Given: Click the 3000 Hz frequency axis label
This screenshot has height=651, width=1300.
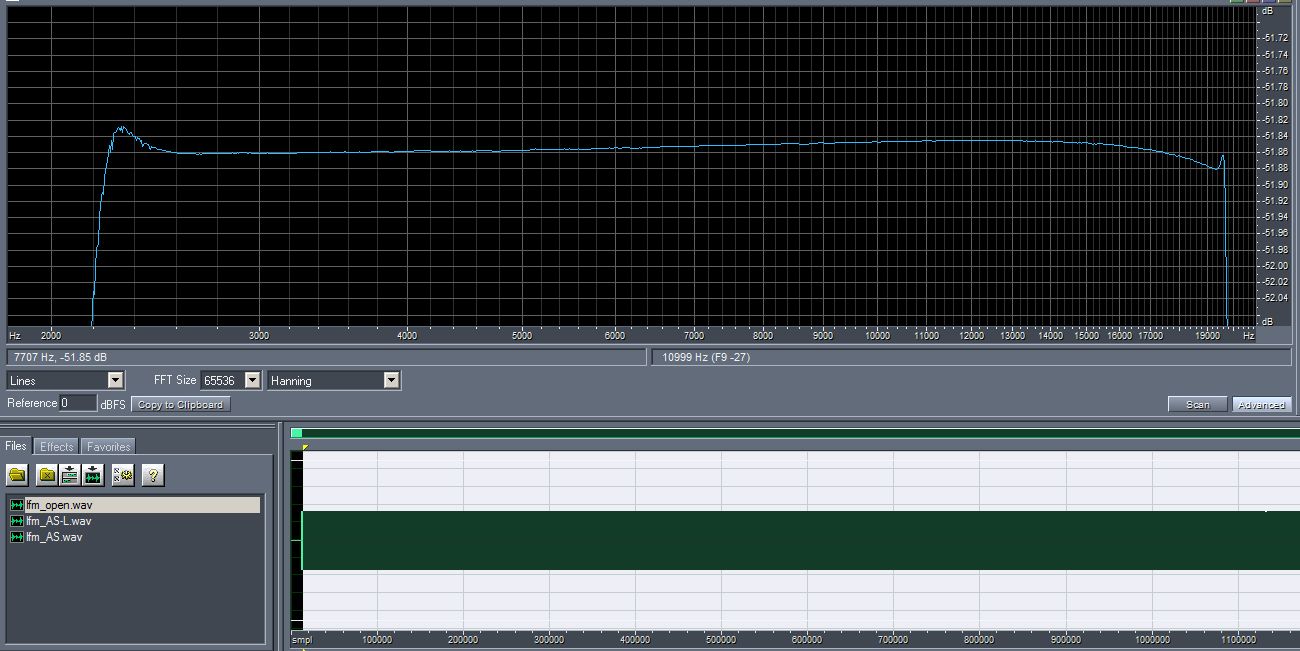Looking at the screenshot, I should click(x=259, y=336).
